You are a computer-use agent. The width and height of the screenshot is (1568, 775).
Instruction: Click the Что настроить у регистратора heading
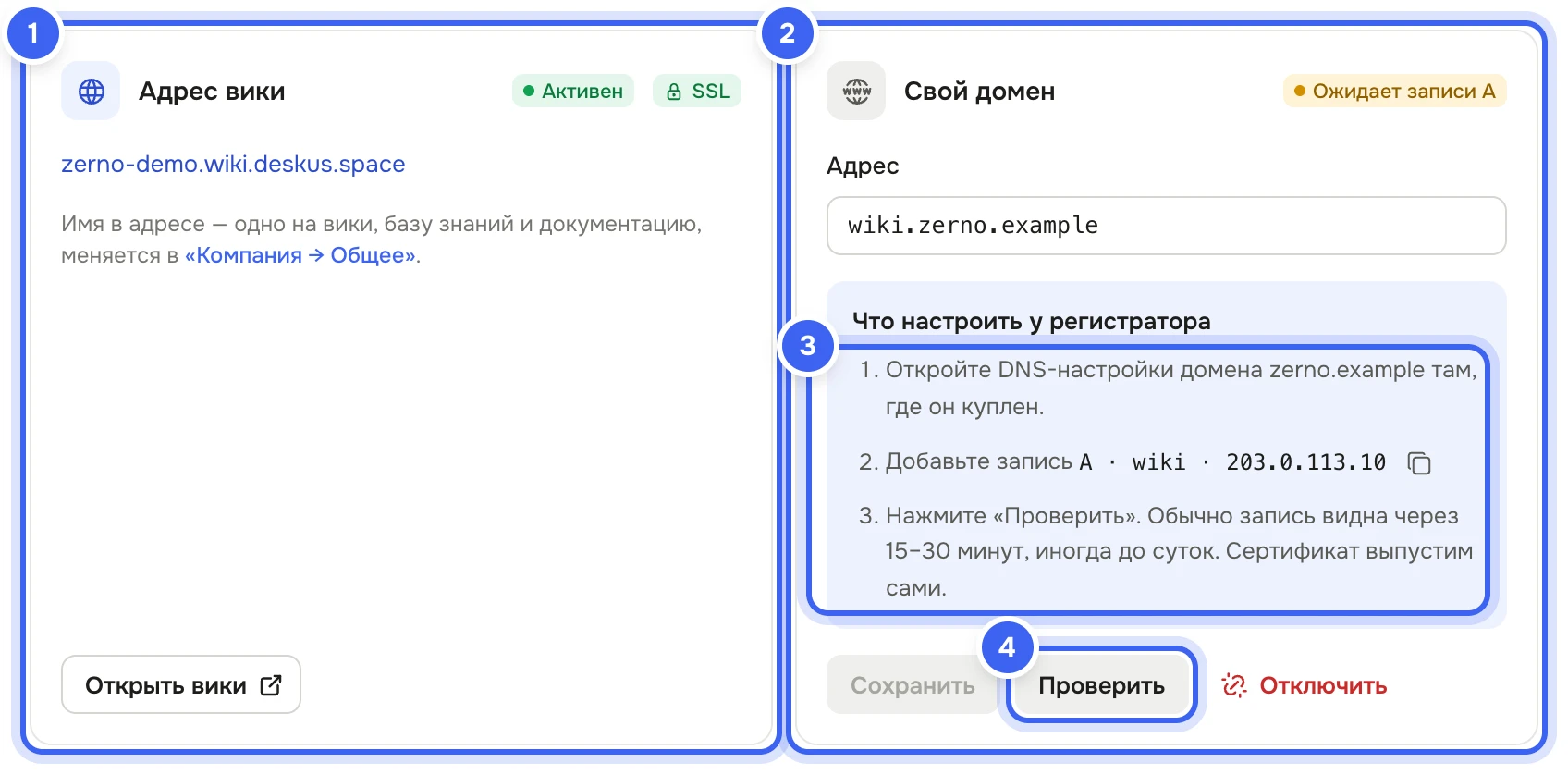point(1031,321)
